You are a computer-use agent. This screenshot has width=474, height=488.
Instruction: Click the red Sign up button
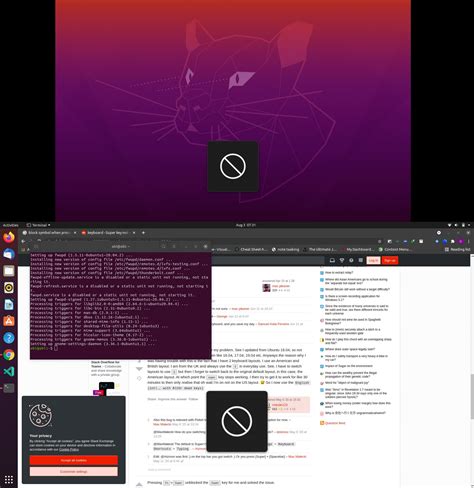pos(390,260)
